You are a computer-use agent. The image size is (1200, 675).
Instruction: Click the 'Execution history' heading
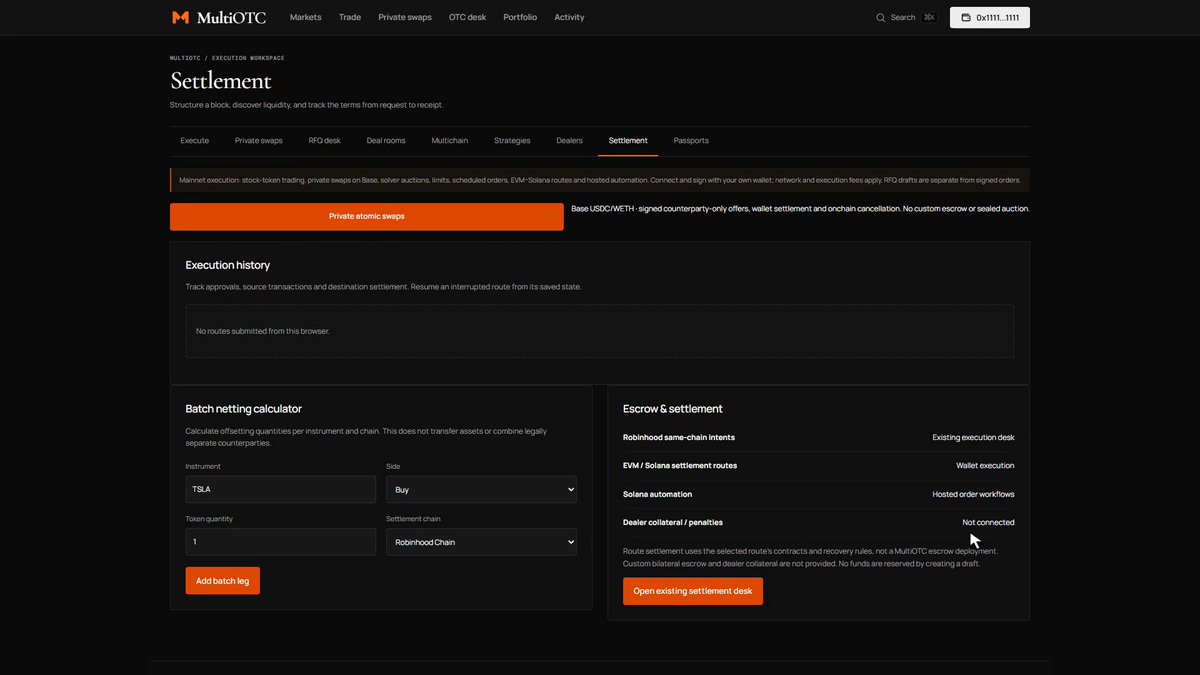(x=228, y=265)
